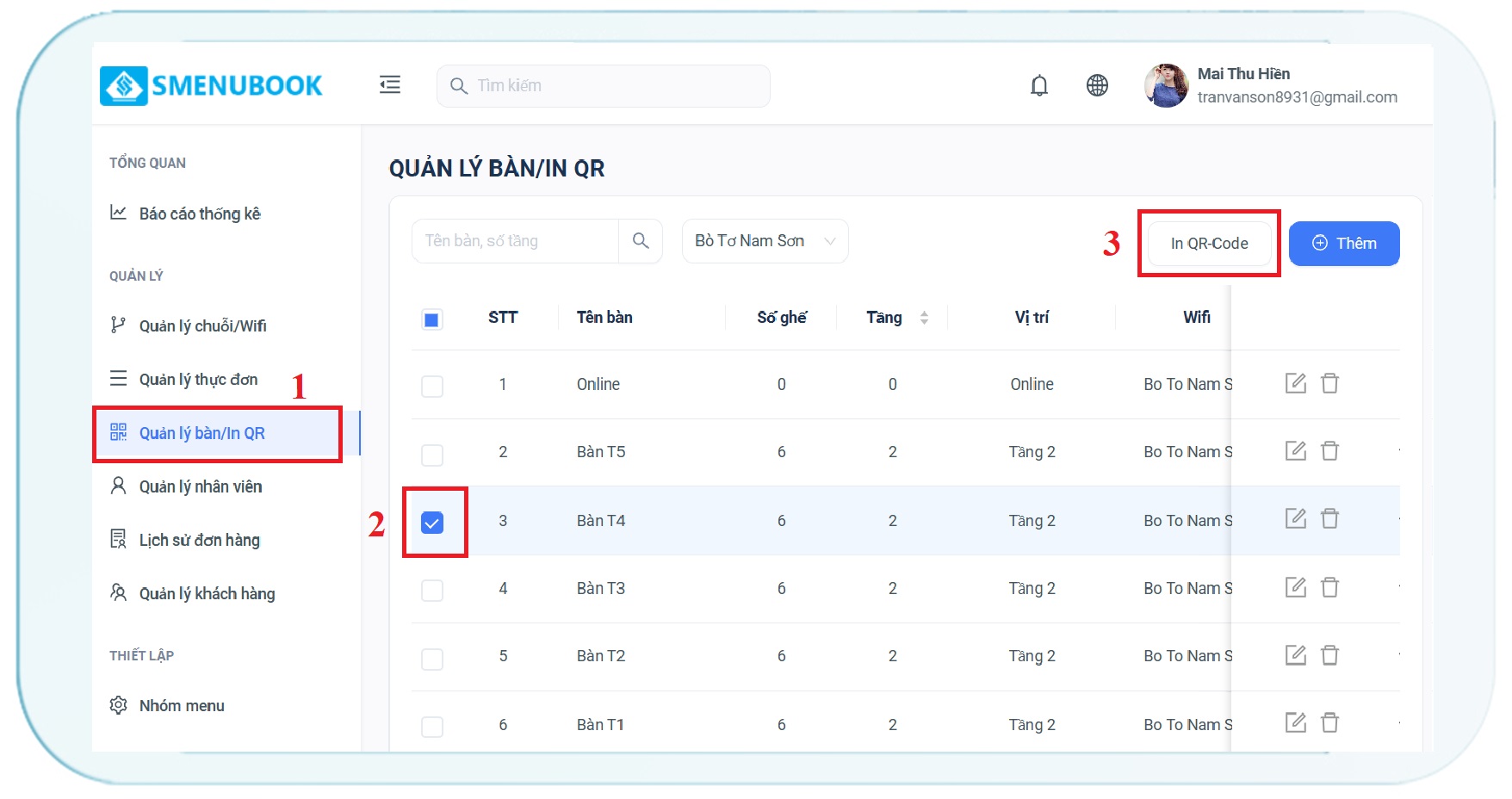Open the language globe icon

pos(1097,85)
